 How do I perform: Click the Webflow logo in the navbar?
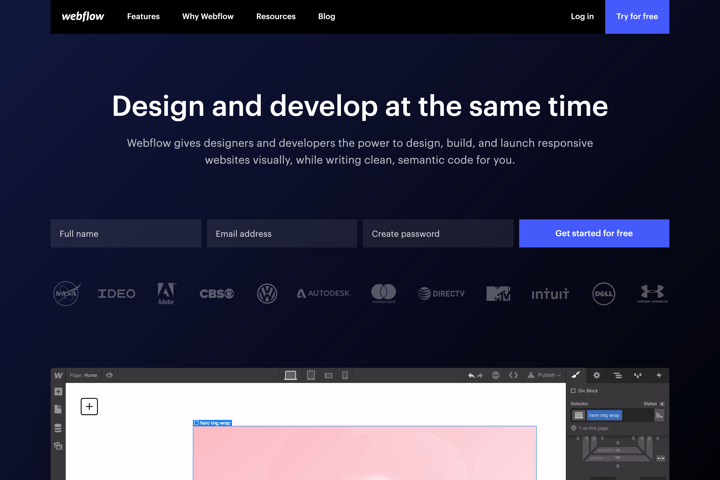tap(83, 17)
